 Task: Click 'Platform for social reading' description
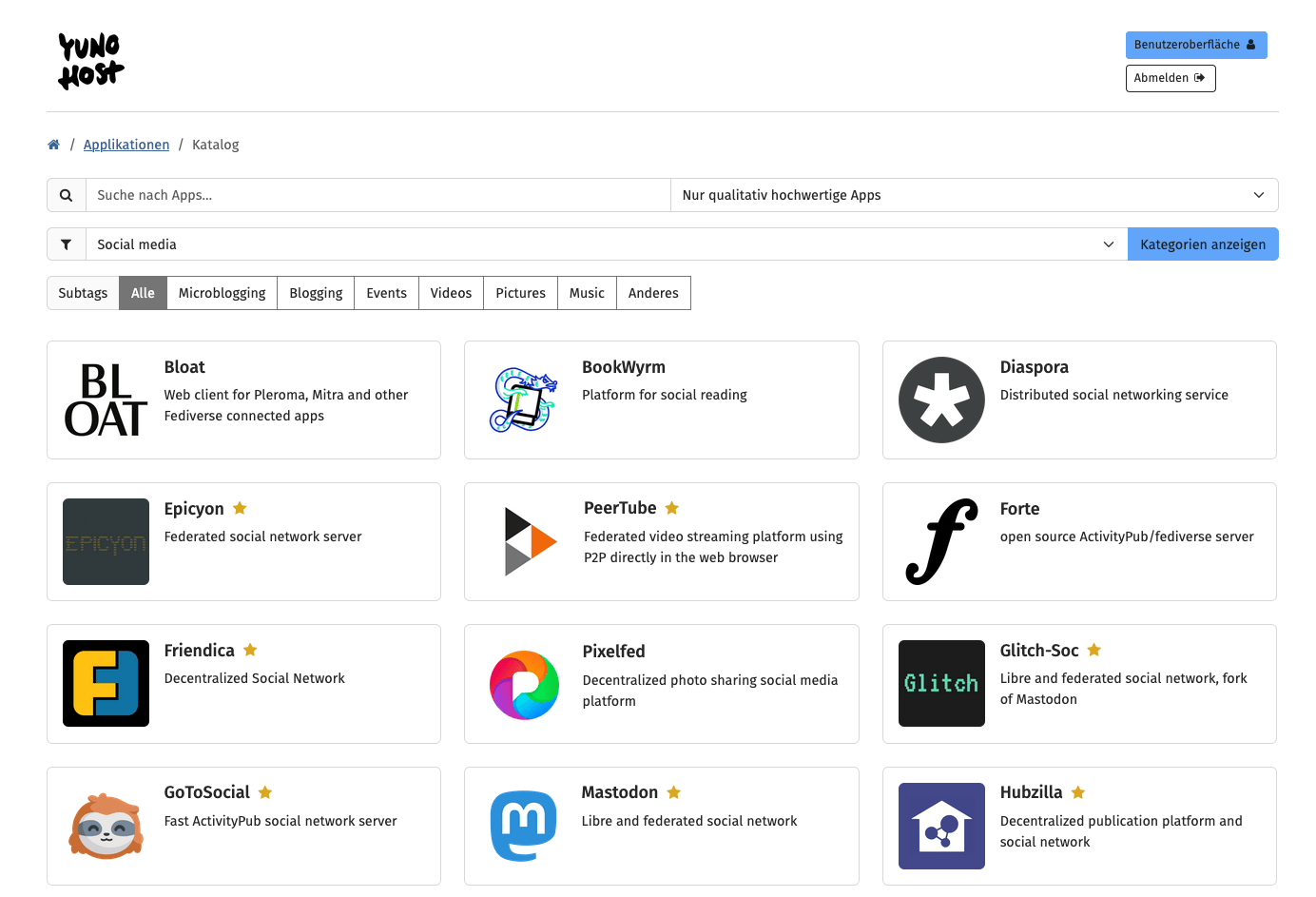665,395
